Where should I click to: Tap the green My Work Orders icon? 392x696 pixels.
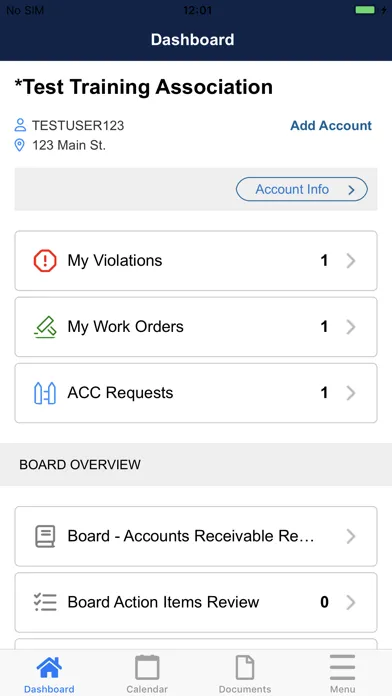click(x=45, y=327)
